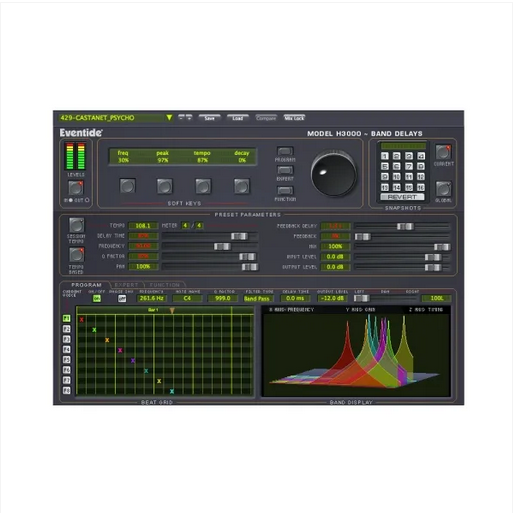
Task: Toggle the Phase Inv button
Action: [122, 298]
